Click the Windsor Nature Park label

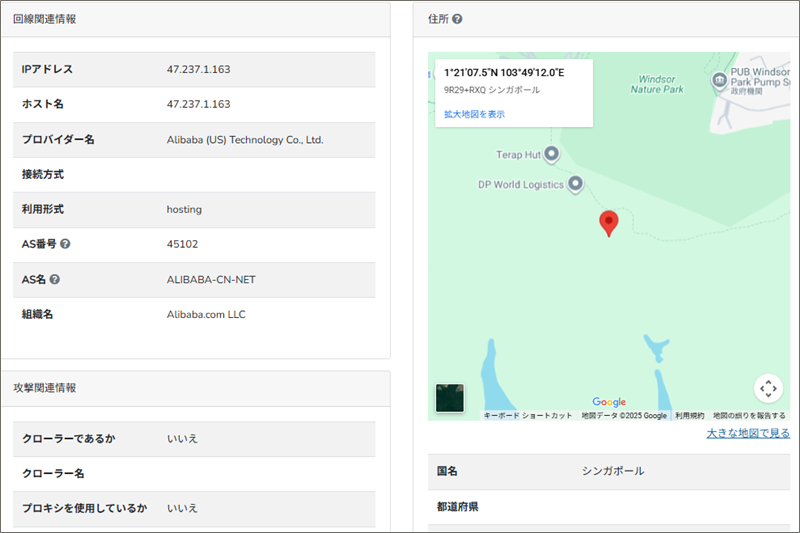pyautogui.click(x=657, y=83)
